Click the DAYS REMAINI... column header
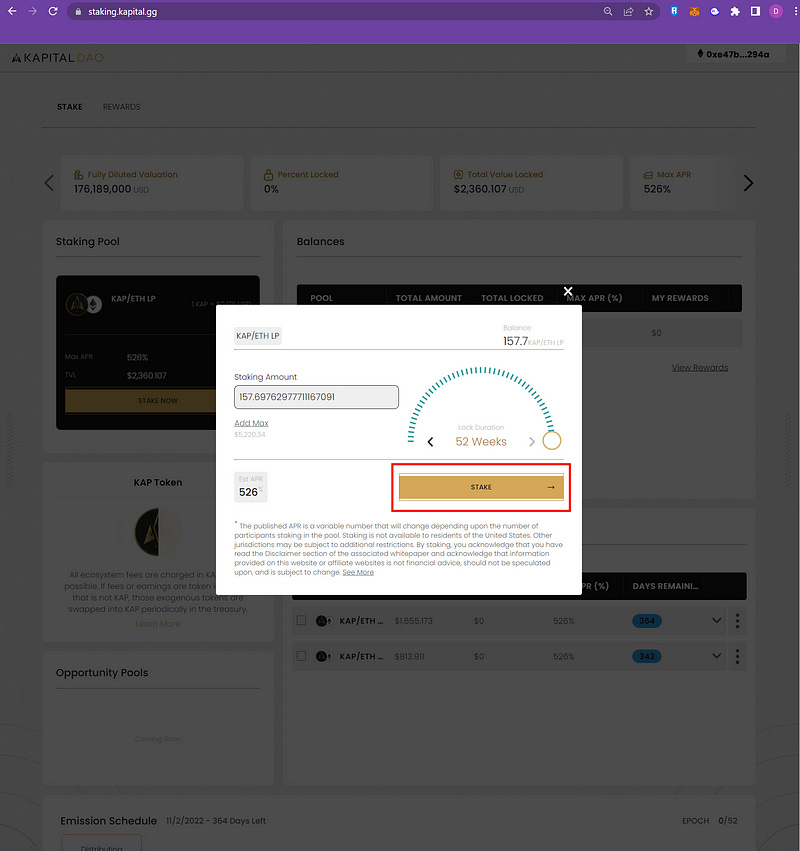 (665, 586)
